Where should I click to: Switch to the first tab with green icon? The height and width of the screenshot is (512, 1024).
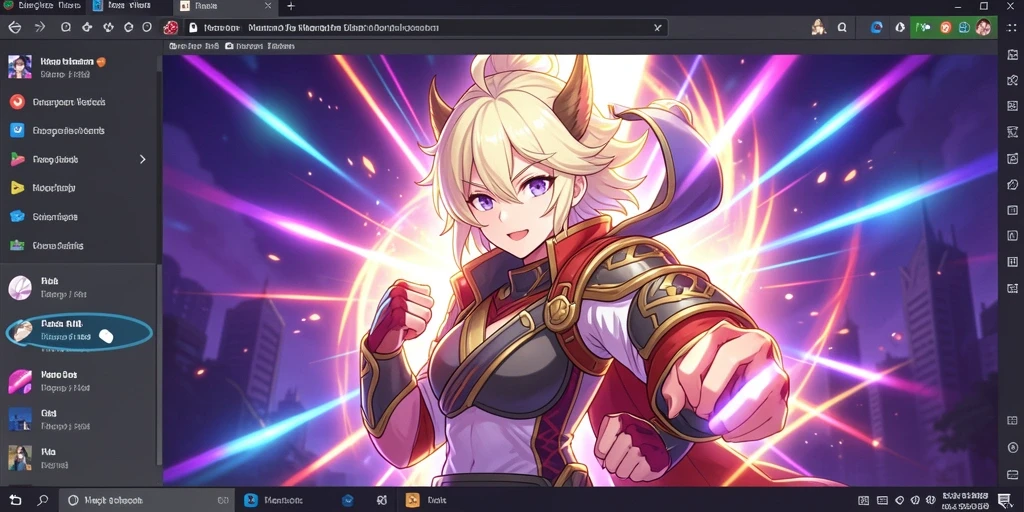click(42, 6)
